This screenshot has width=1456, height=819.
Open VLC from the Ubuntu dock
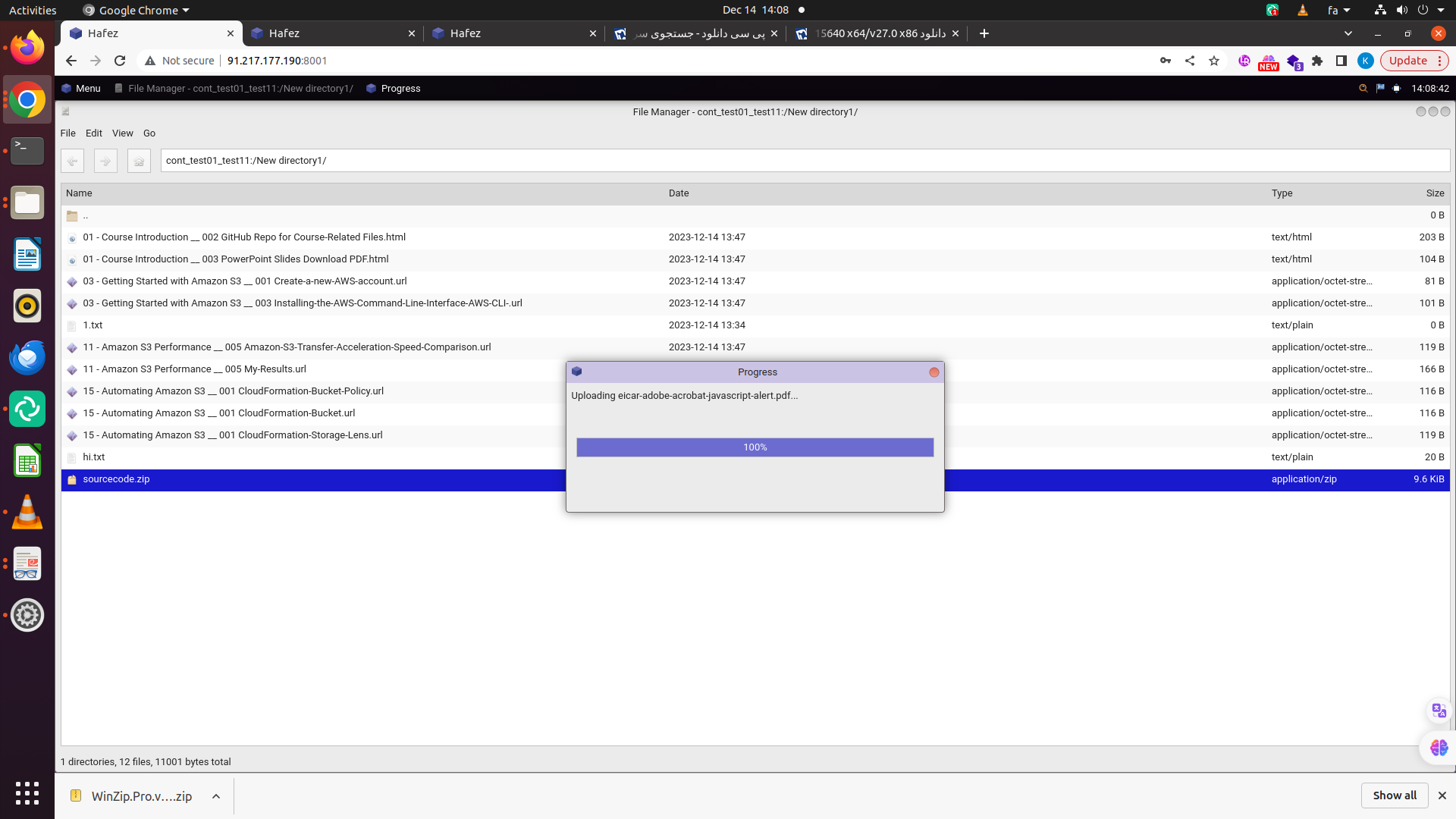(x=27, y=513)
